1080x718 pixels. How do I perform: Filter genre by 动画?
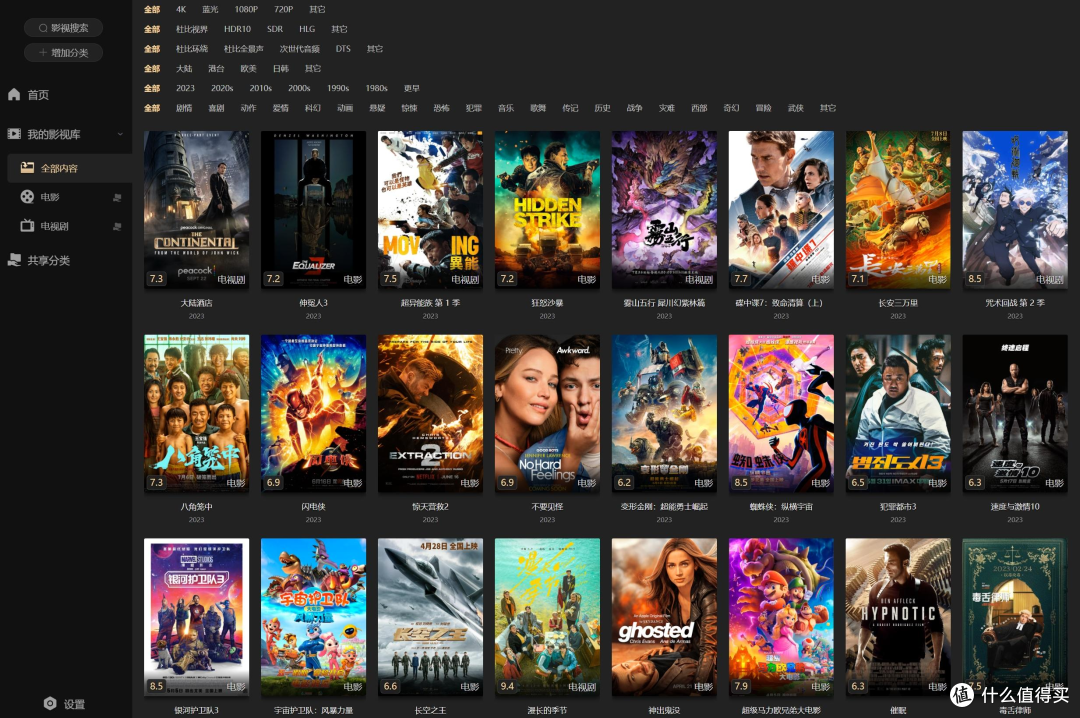[x=345, y=108]
